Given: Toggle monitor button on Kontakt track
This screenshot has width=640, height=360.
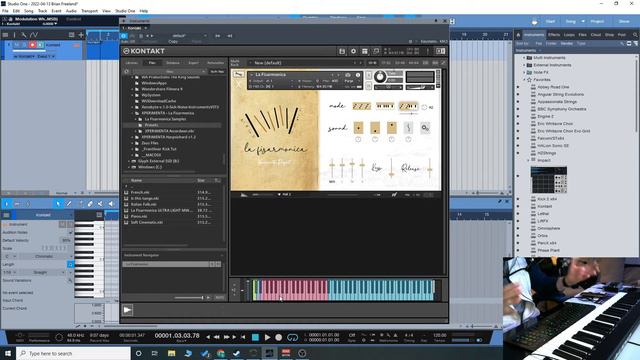Looking at the screenshot, I should [x=40, y=45].
